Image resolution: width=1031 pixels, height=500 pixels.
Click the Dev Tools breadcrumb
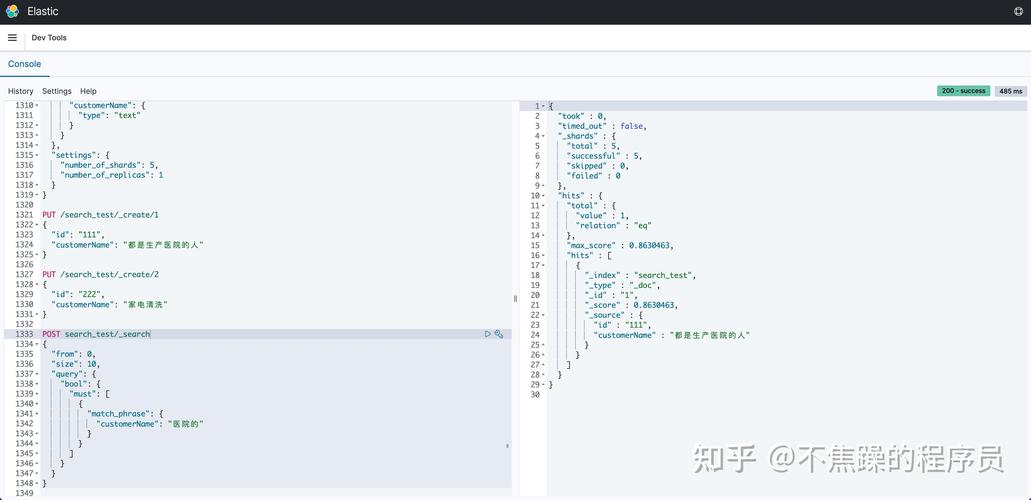click(x=49, y=38)
